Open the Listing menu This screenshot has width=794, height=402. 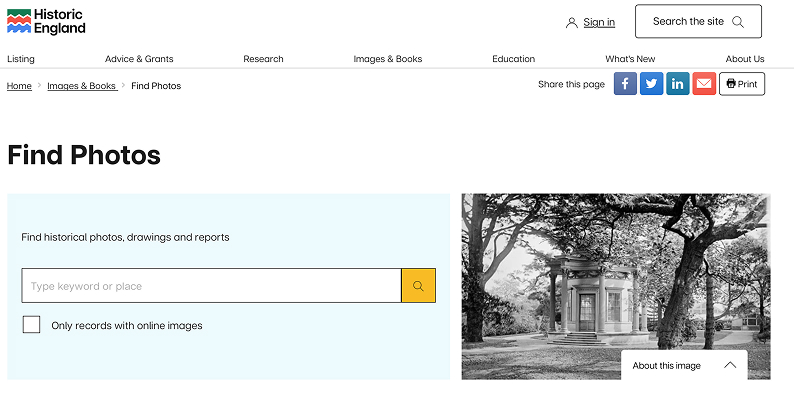click(x=21, y=59)
